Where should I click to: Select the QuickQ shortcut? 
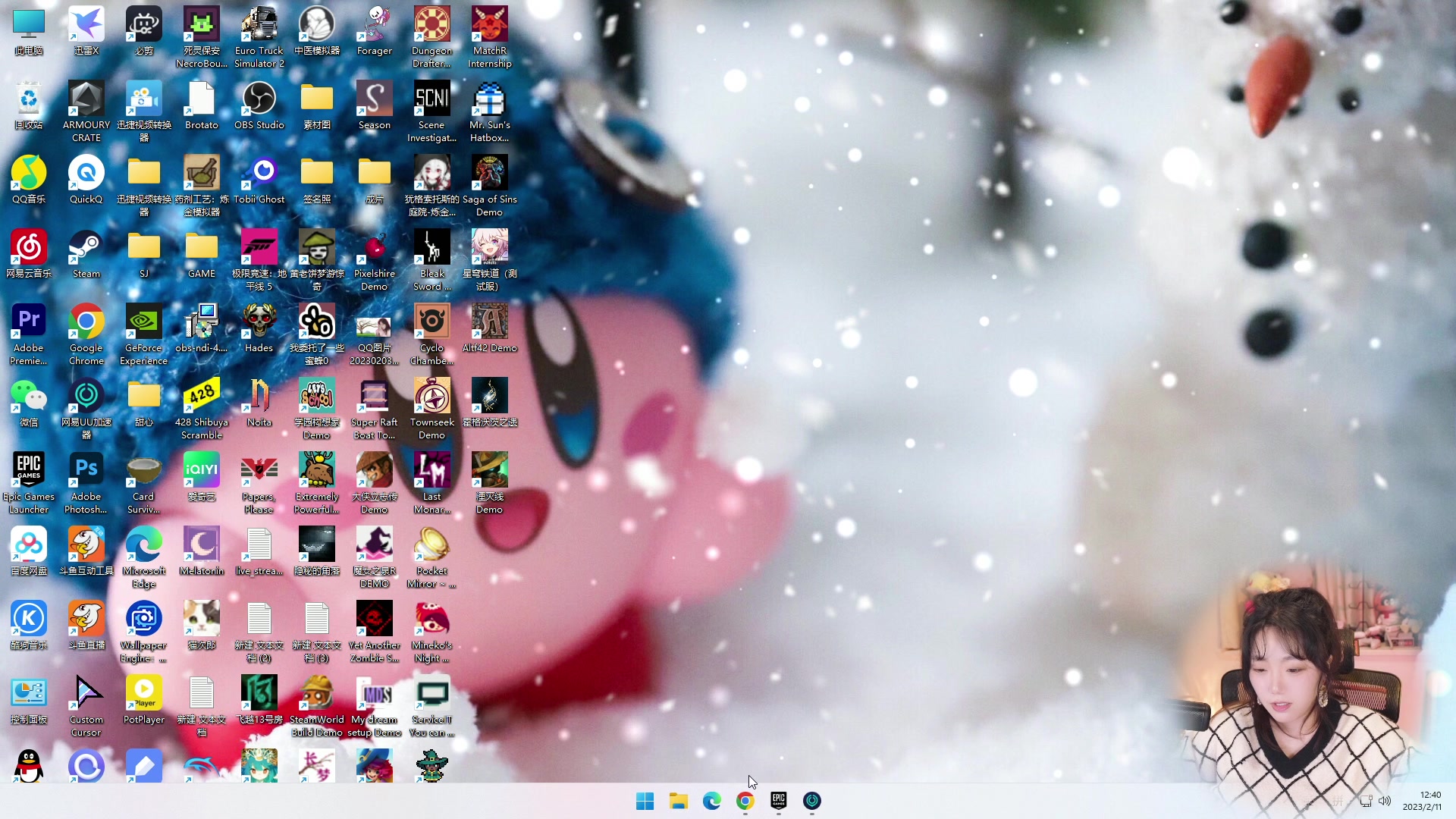(86, 180)
